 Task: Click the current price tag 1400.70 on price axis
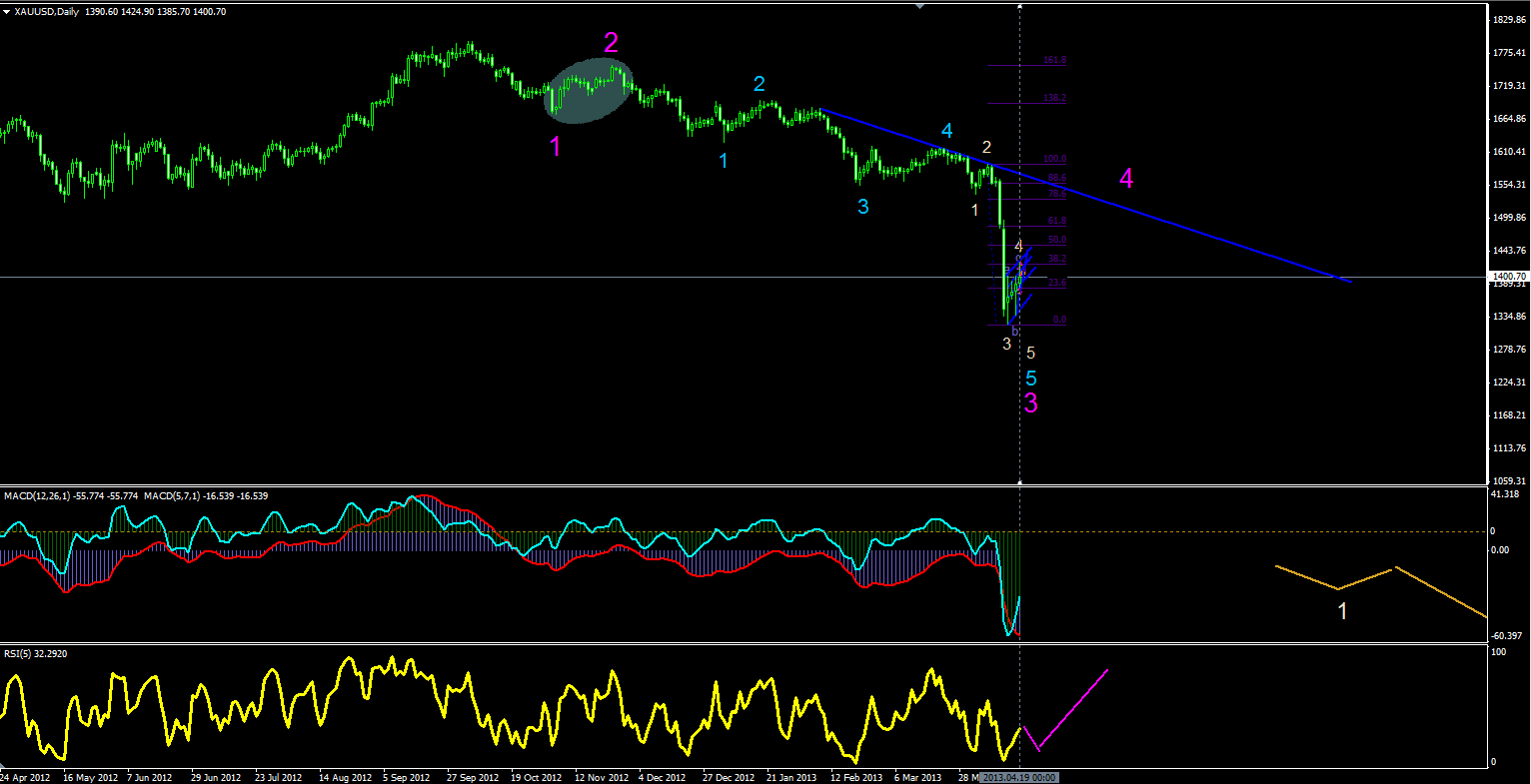pos(1509,277)
